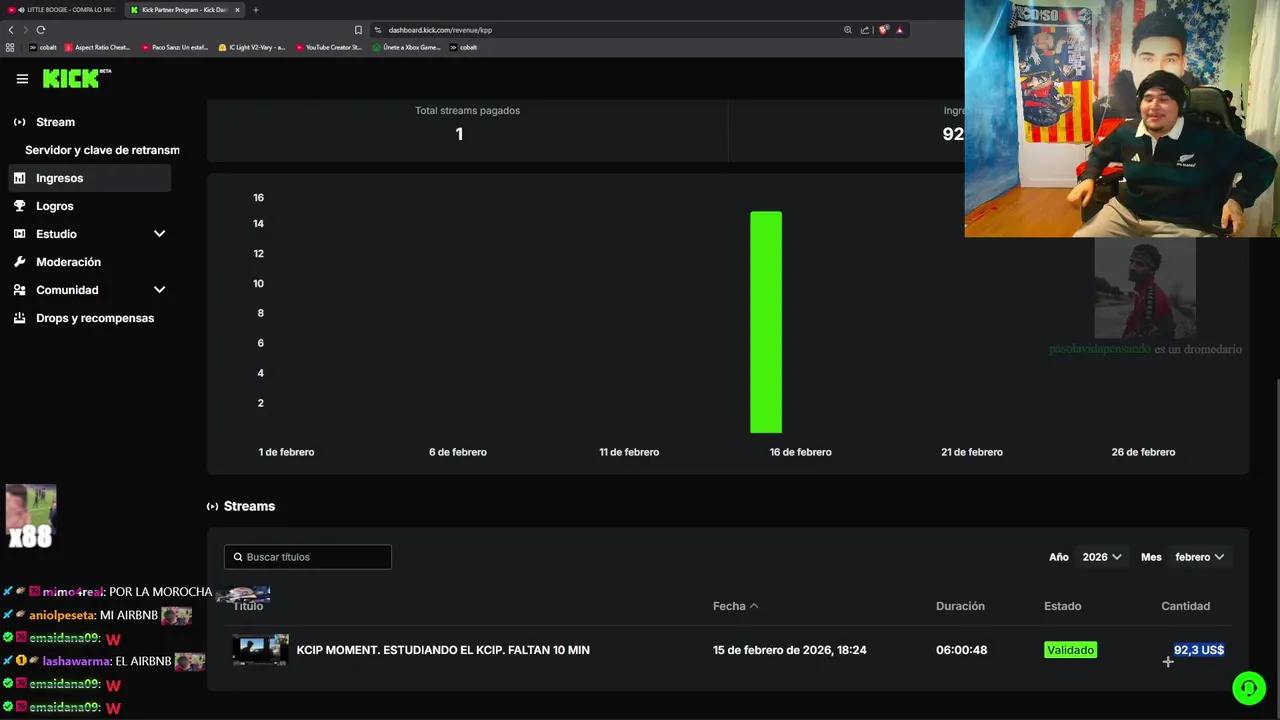Sort by the Fecha column header
1280x720 pixels.
click(x=735, y=606)
